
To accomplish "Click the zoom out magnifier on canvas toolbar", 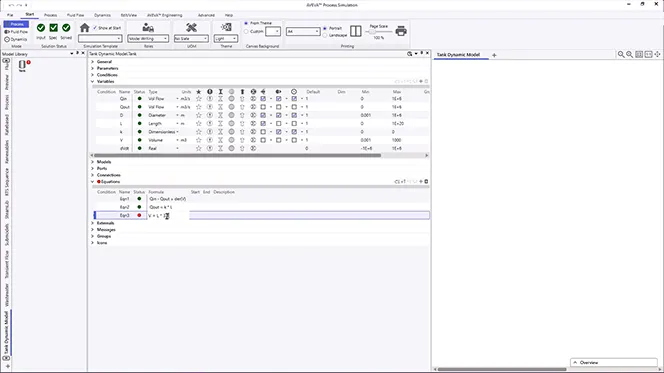I will (621, 55).
